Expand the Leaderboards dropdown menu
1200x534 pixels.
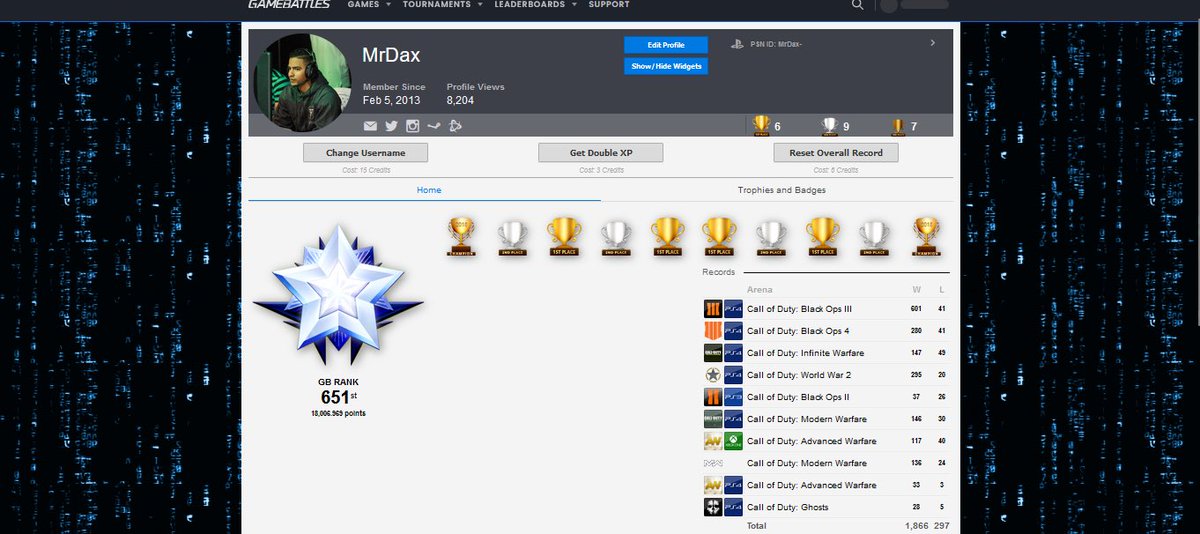[535, 5]
